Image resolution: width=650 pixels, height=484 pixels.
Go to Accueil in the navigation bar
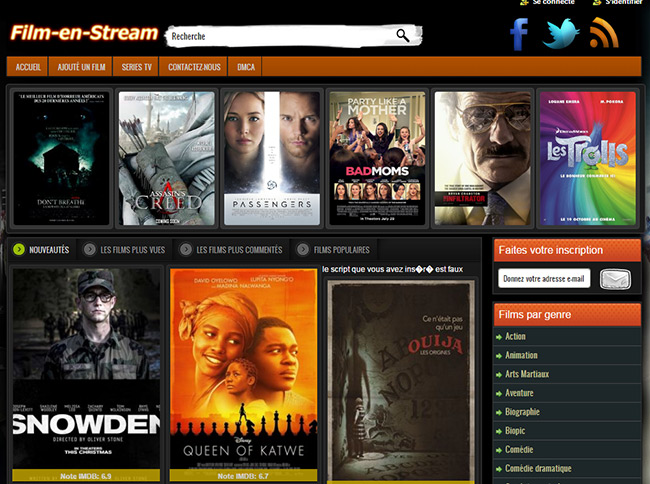coord(28,67)
